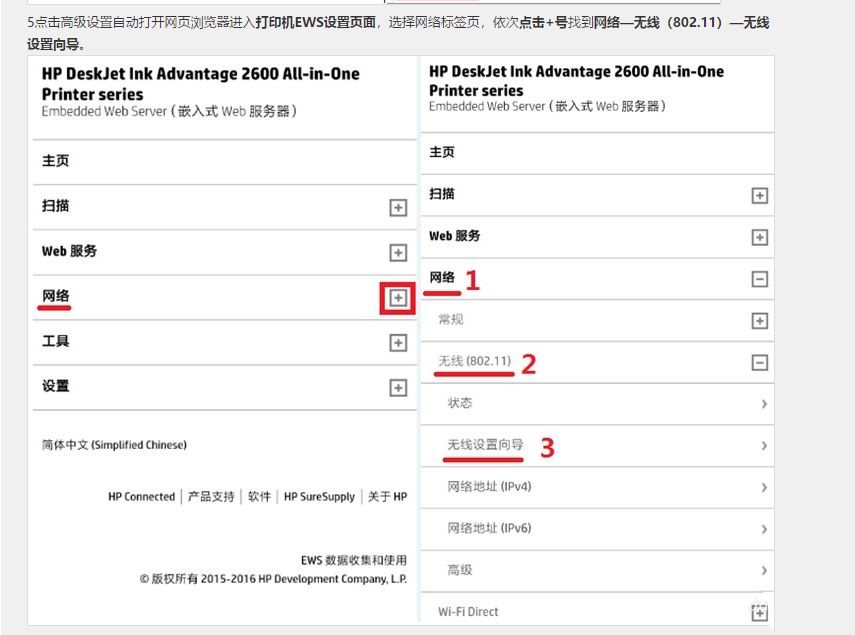The height and width of the screenshot is (635, 855).
Task: Expand the Wi-Fi Direct plus icon
Action: click(760, 613)
